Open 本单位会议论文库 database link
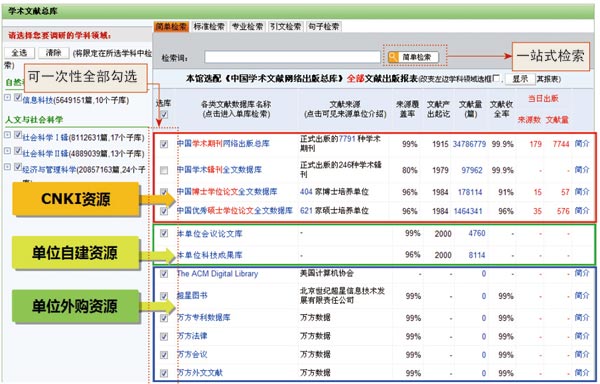 [x=210, y=234]
